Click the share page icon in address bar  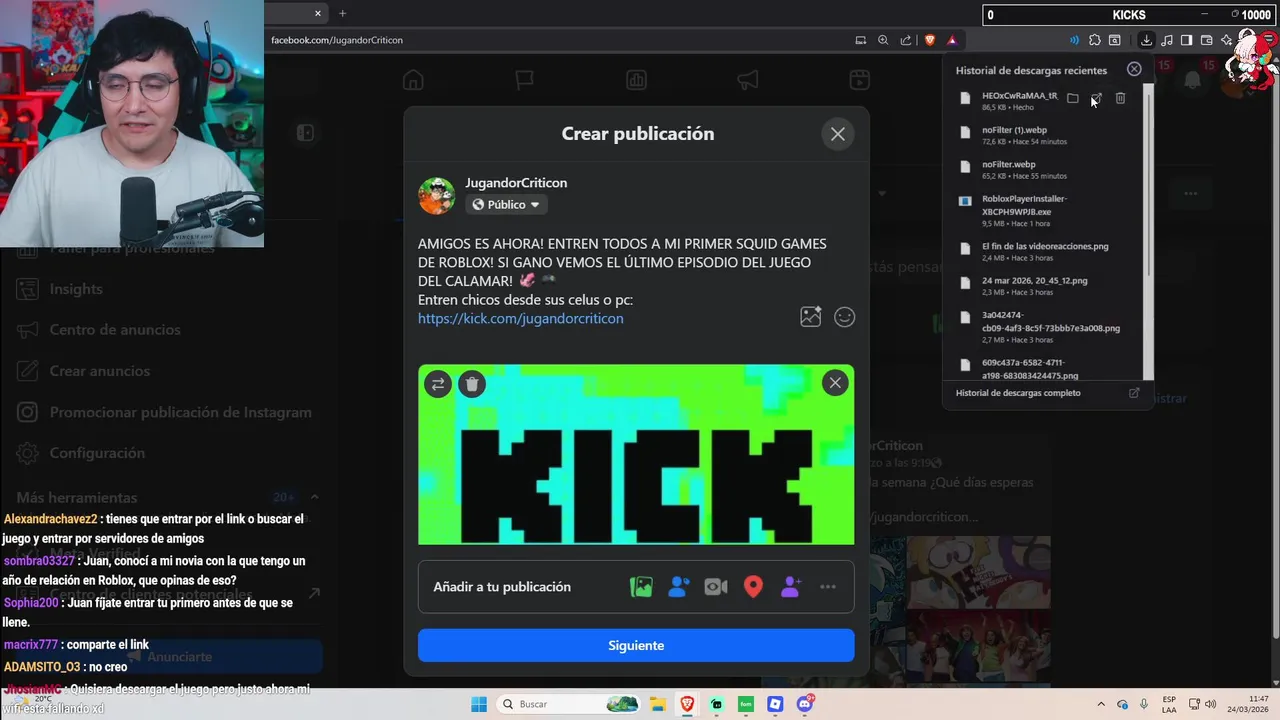point(906,40)
